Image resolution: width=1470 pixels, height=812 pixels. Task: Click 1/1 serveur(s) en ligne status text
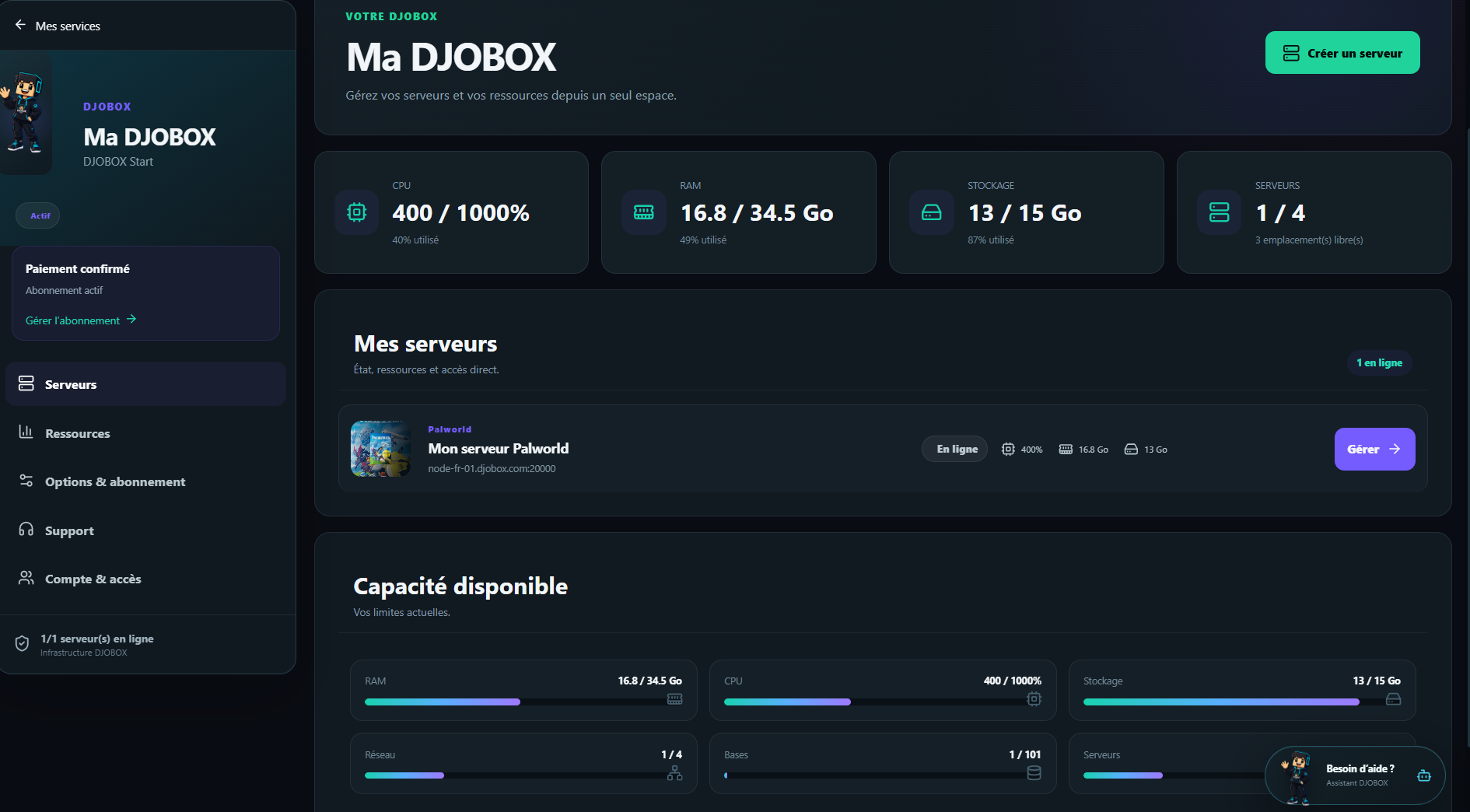(x=97, y=639)
